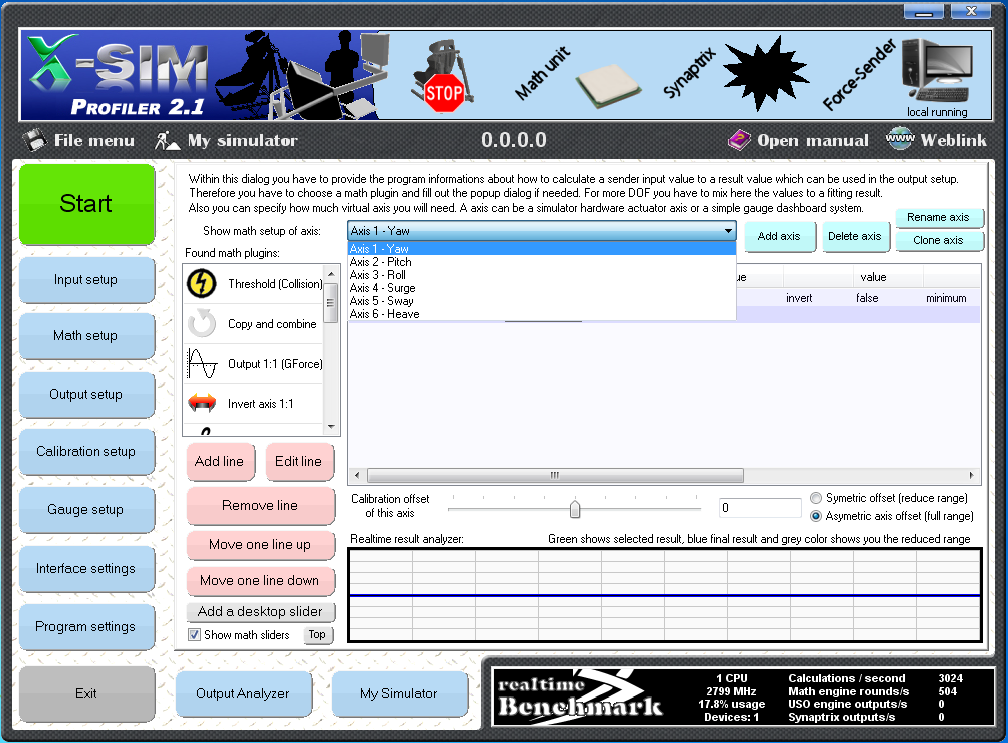Go to Math setup section
The image size is (1008, 743).
(87, 336)
